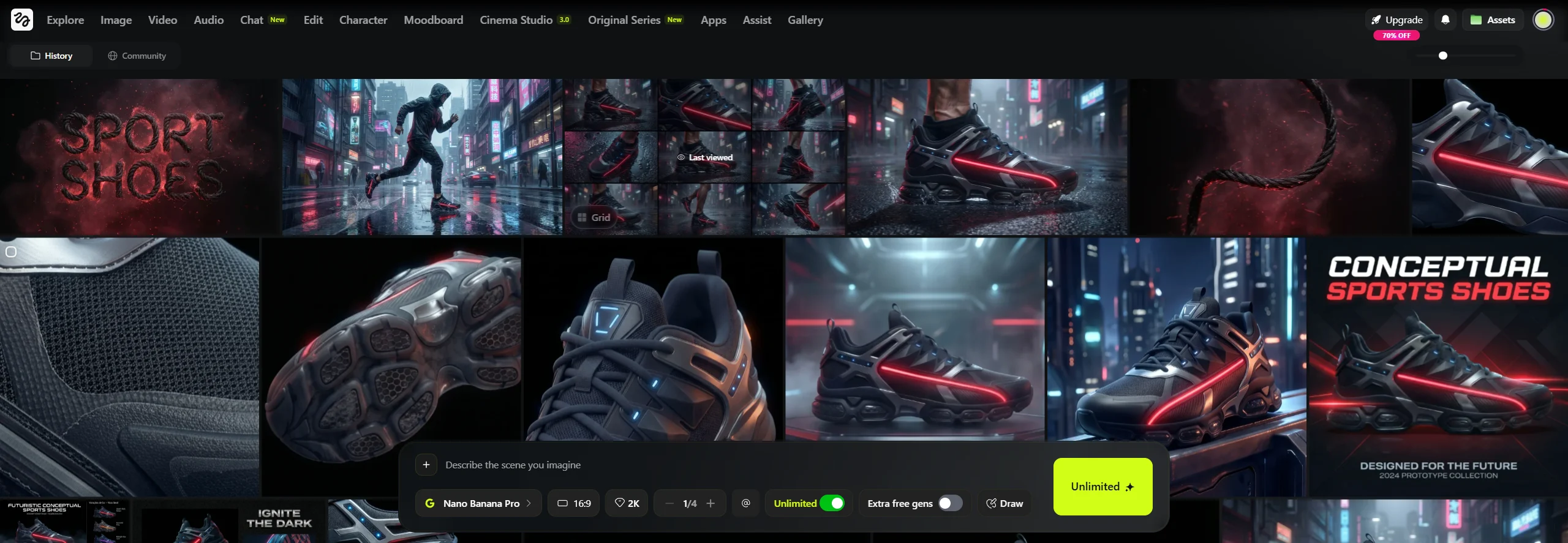Click the plus icon to add attachment
The width and height of the screenshot is (1568, 543).
pos(426,465)
